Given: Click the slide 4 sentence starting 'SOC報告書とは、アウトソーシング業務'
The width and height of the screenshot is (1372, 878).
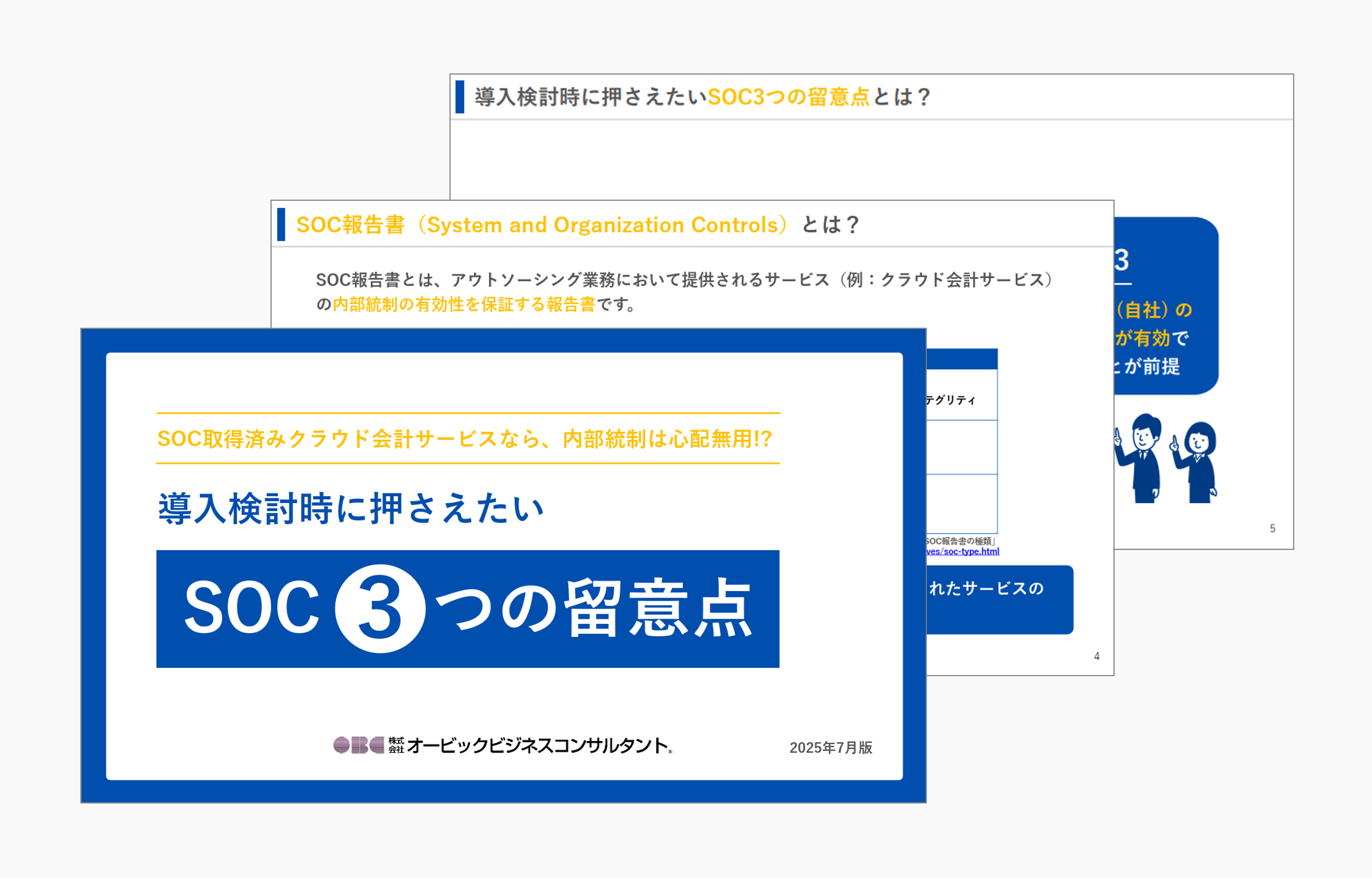Looking at the screenshot, I should (684, 292).
